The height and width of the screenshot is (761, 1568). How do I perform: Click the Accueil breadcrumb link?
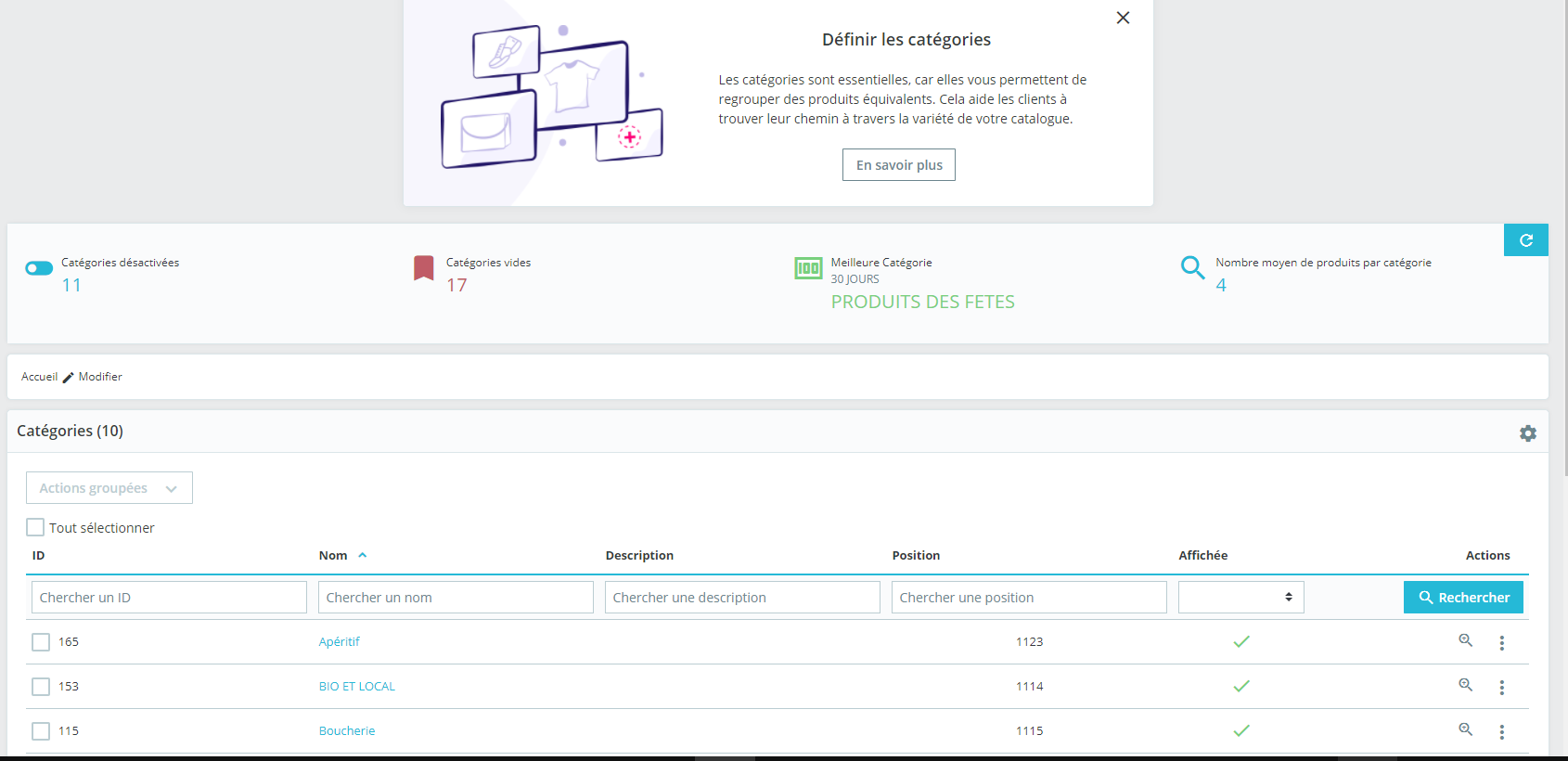[x=39, y=377]
